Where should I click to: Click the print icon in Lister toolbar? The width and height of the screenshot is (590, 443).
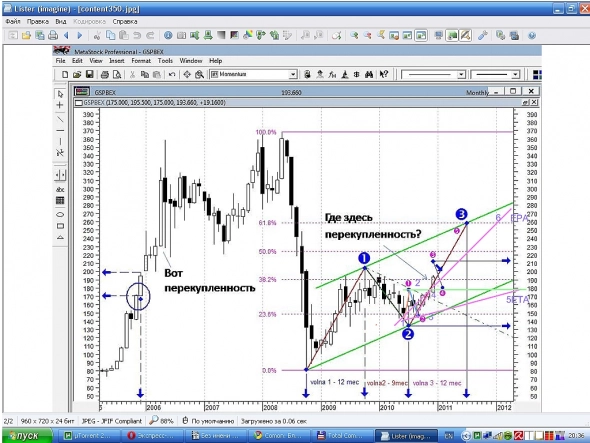pos(53,35)
